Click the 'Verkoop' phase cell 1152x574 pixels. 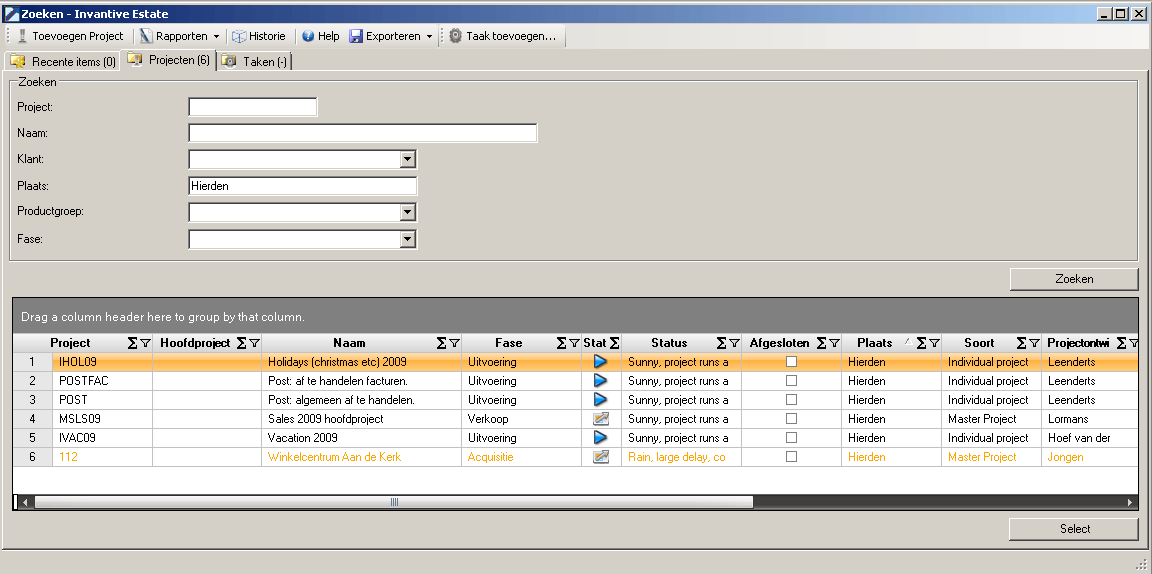point(522,419)
